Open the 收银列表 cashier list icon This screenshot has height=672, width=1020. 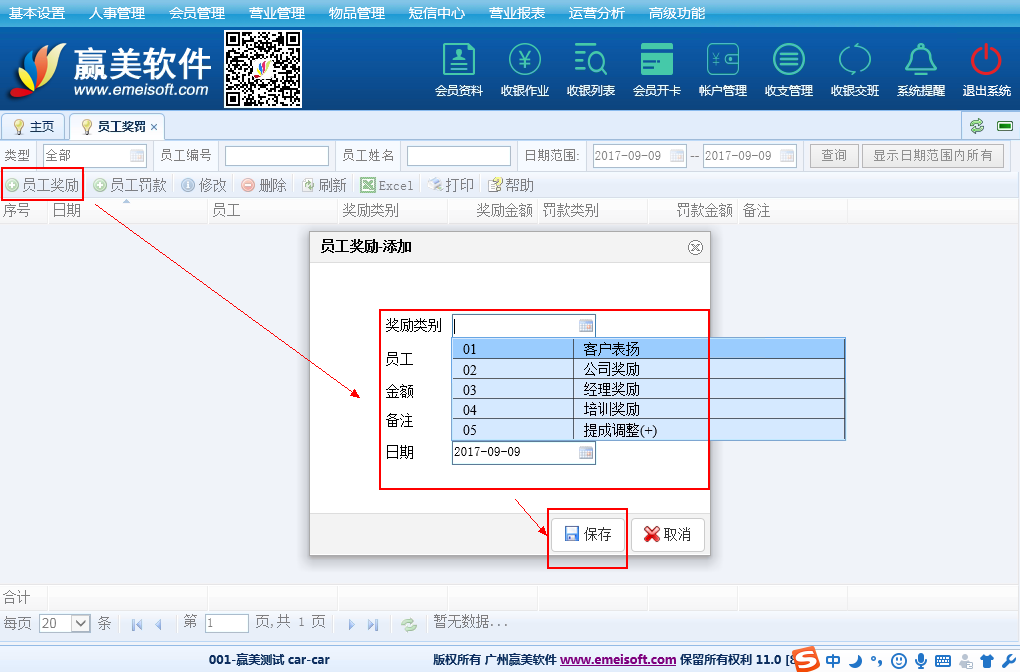pyautogui.click(x=590, y=70)
